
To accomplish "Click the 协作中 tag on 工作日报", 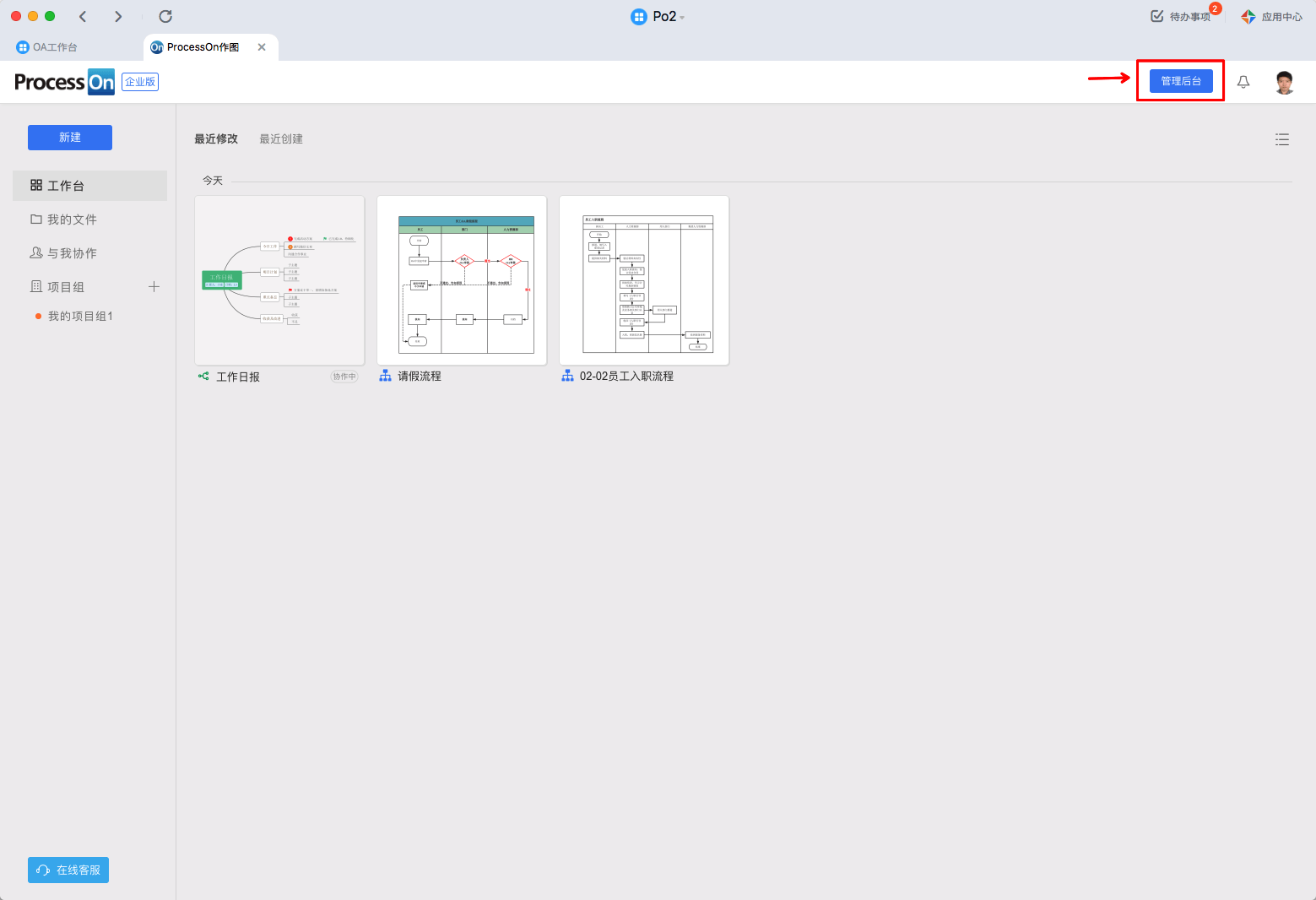I will (x=344, y=377).
